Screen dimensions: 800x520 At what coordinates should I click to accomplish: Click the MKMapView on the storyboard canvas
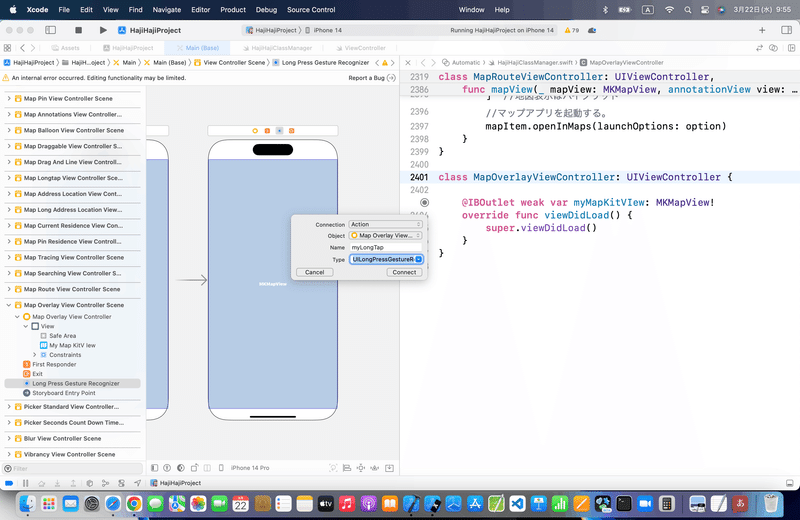[272, 284]
